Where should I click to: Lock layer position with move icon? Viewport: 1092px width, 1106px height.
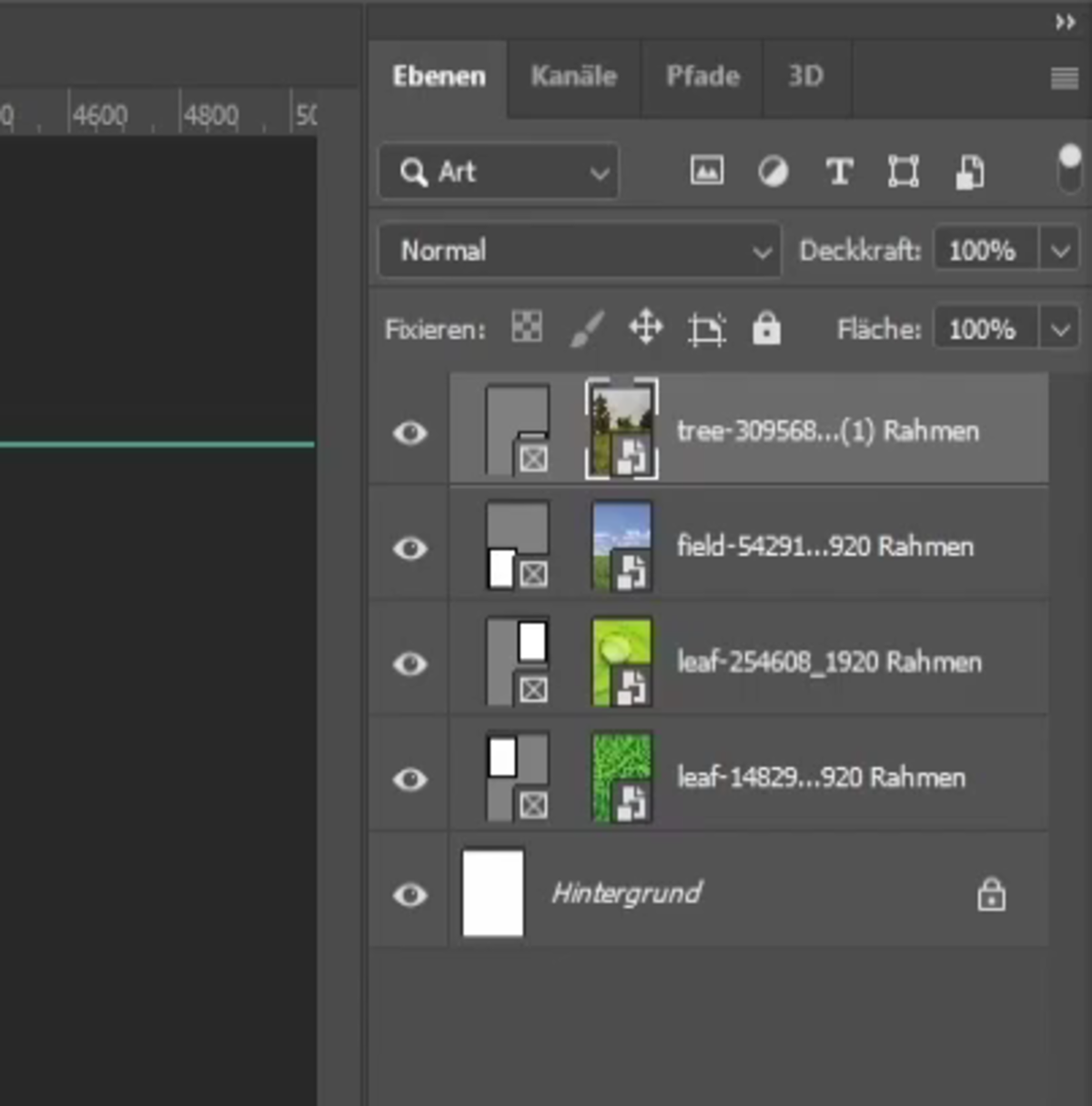coord(646,329)
